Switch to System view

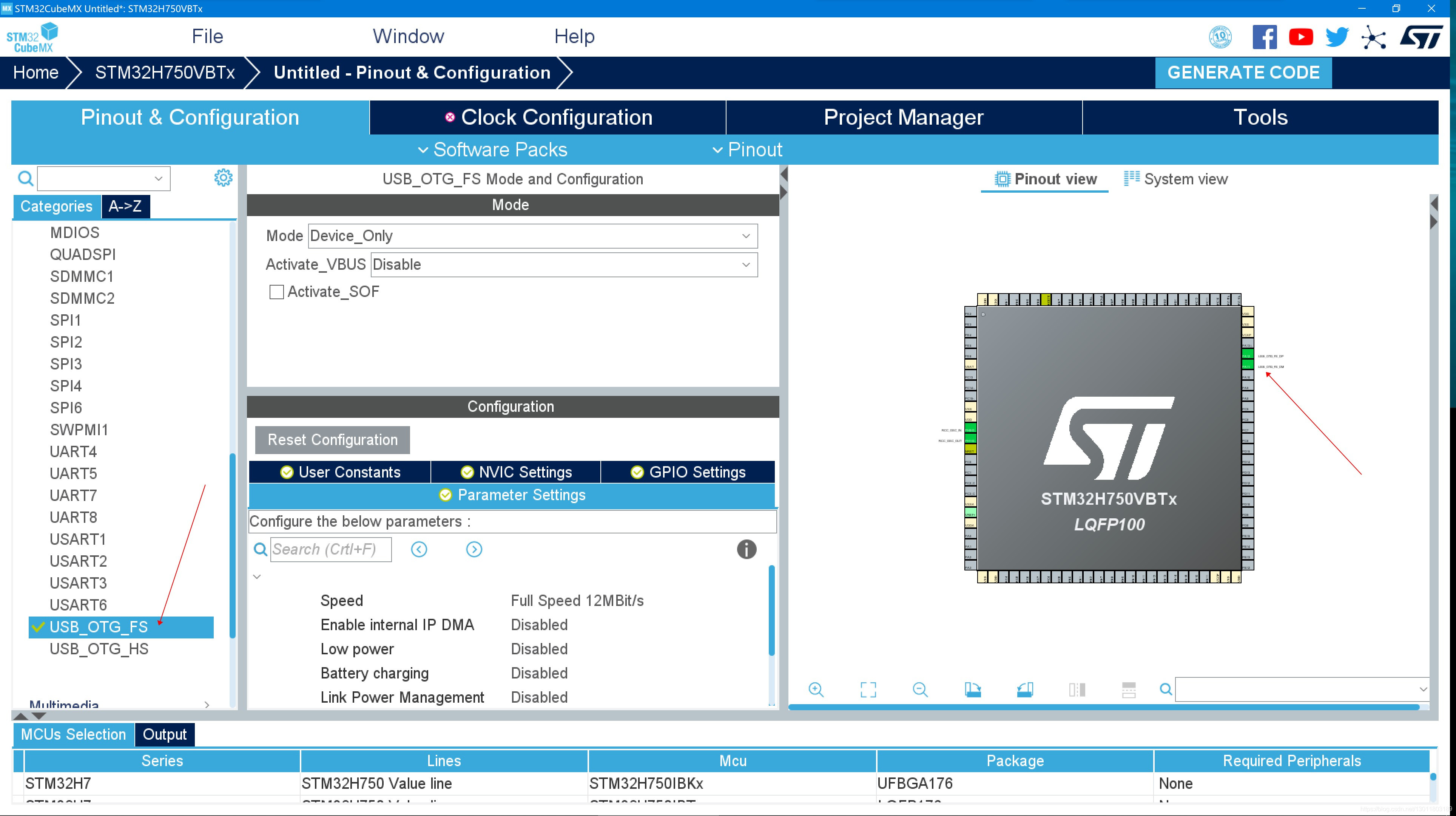pyautogui.click(x=1176, y=179)
